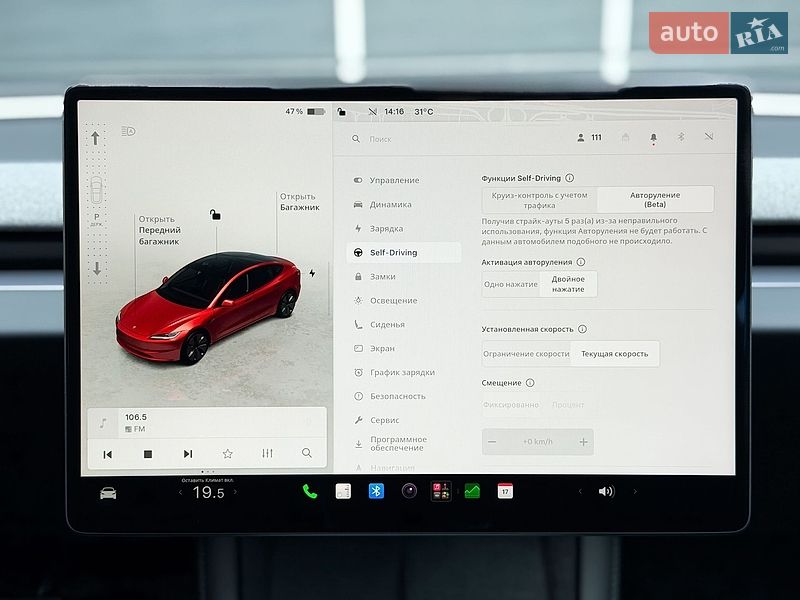
Task: Select Процент offset option
Action: tap(568, 405)
